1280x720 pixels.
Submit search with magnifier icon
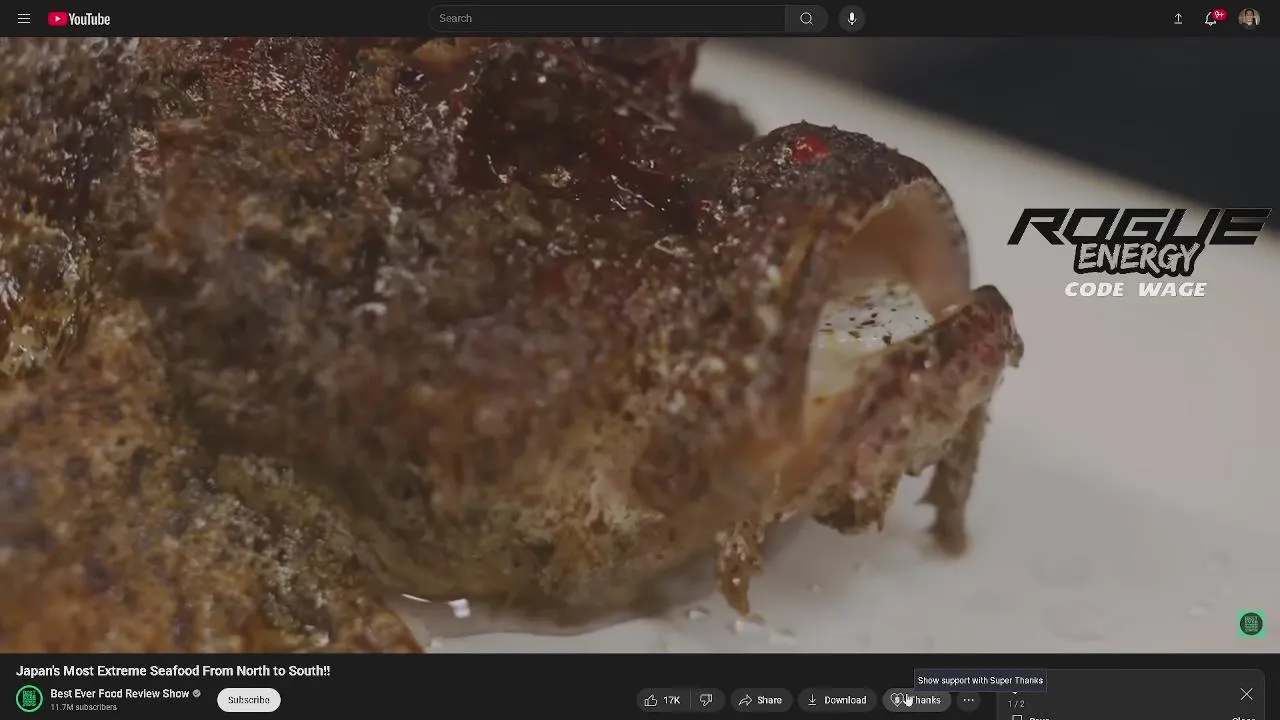tap(806, 18)
